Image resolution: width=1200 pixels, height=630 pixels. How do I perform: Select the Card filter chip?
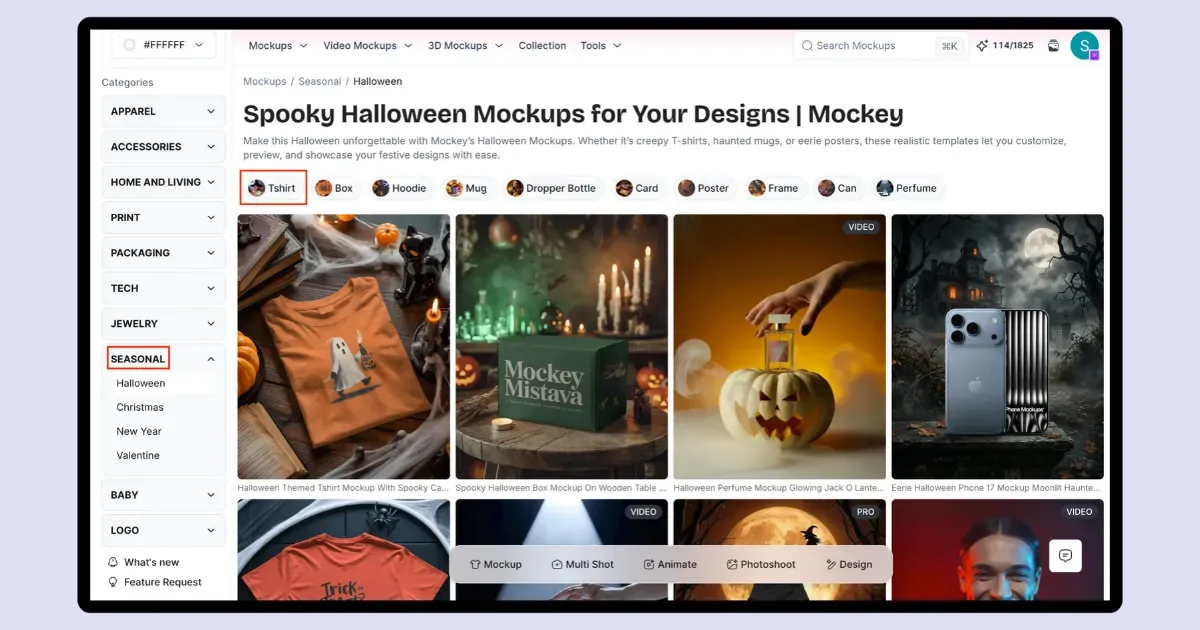coord(637,188)
